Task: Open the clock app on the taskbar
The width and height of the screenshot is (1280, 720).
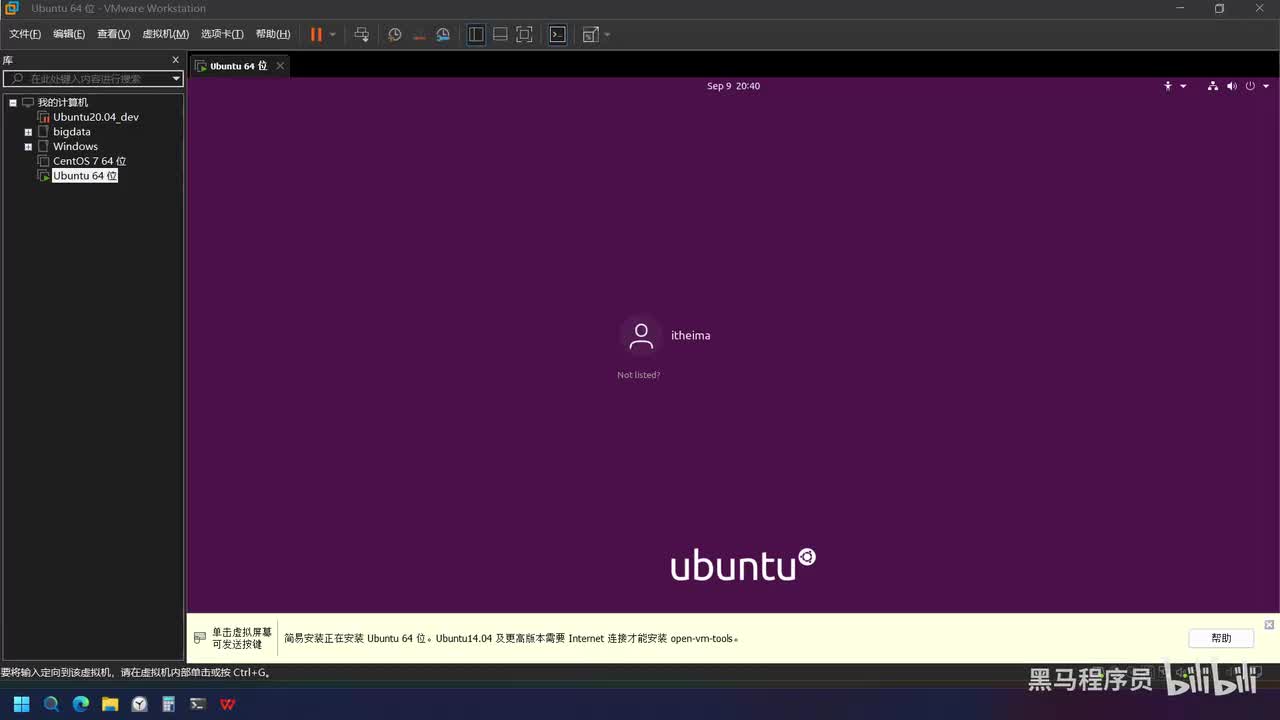Action: (x=140, y=704)
